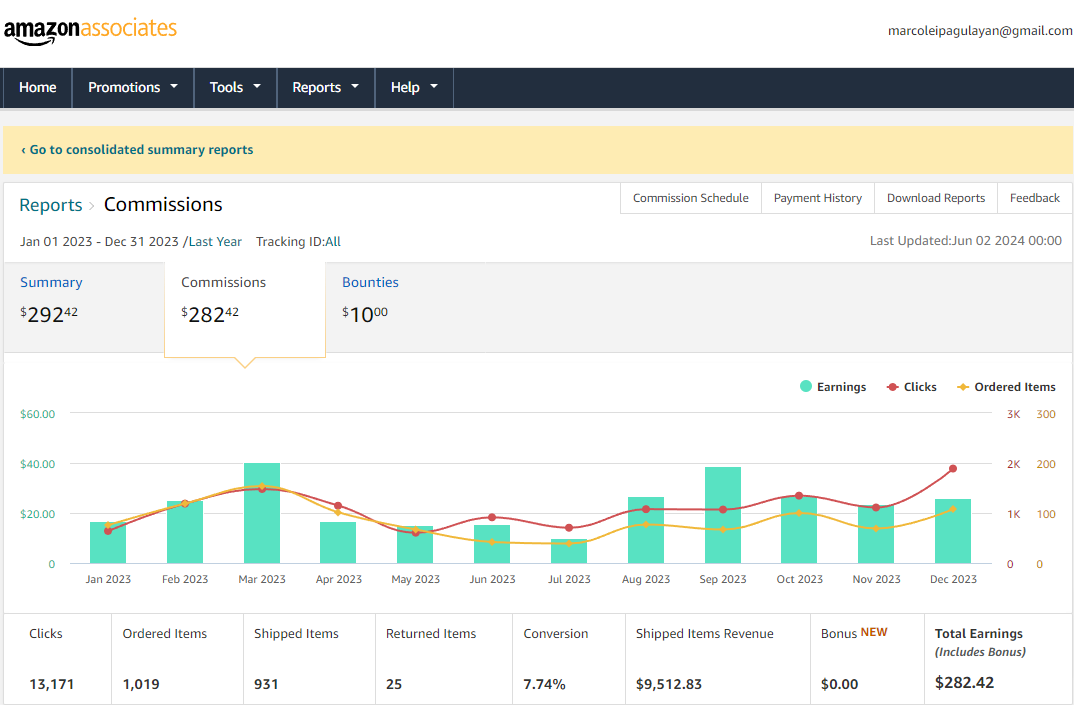Screen dimensions: 1074x705
Task: Click the 3K clicks axis label
Action: 1014,414
